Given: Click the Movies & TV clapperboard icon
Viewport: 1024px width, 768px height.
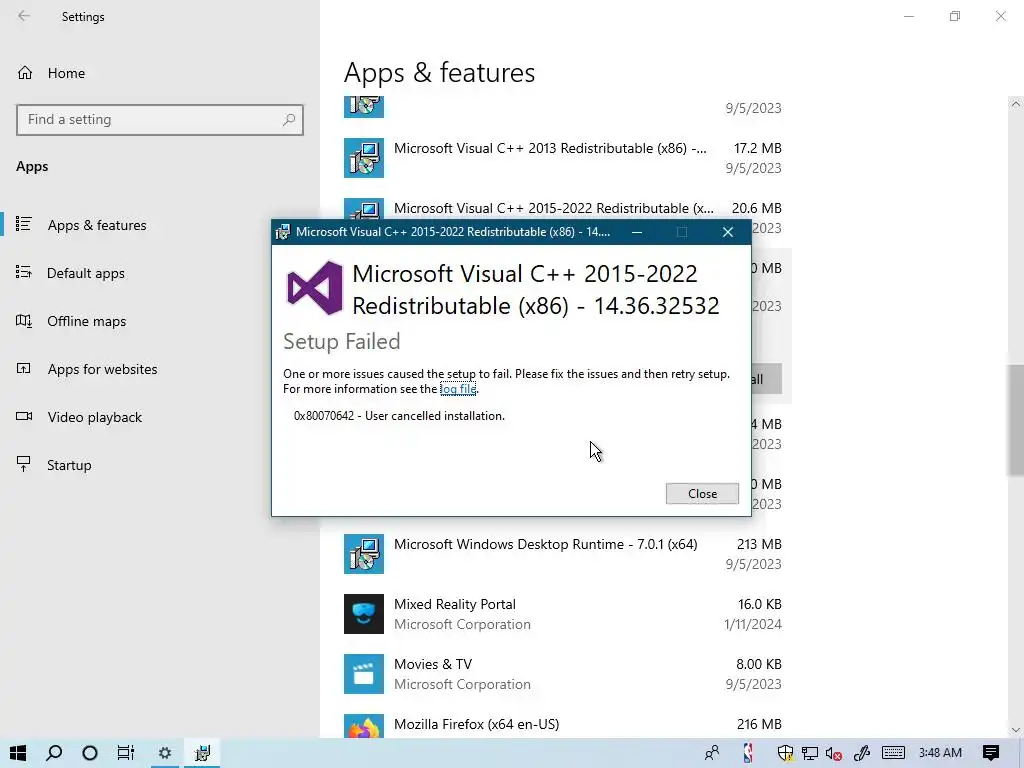Looking at the screenshot, I should pos(364,674).
